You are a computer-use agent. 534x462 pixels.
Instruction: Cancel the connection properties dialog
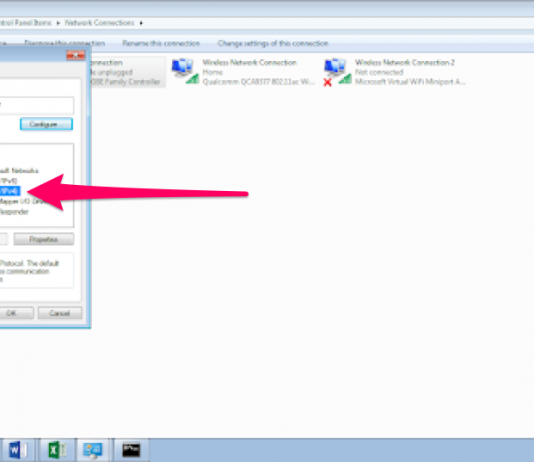tap(60, 313)
